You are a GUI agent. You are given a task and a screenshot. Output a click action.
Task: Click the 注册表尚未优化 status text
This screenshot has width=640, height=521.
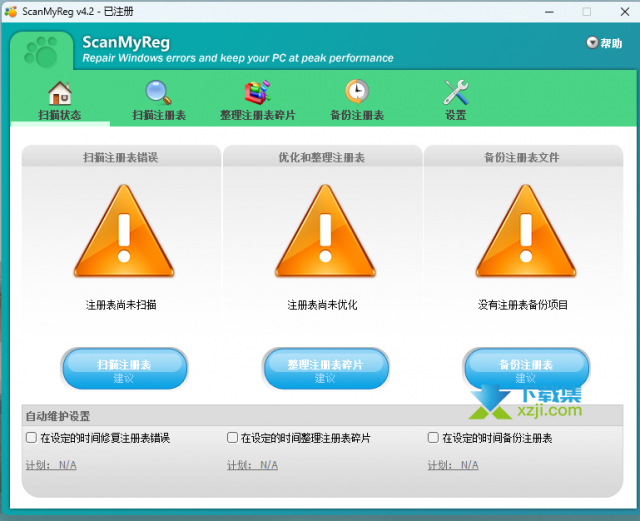(x=322, y=305)
